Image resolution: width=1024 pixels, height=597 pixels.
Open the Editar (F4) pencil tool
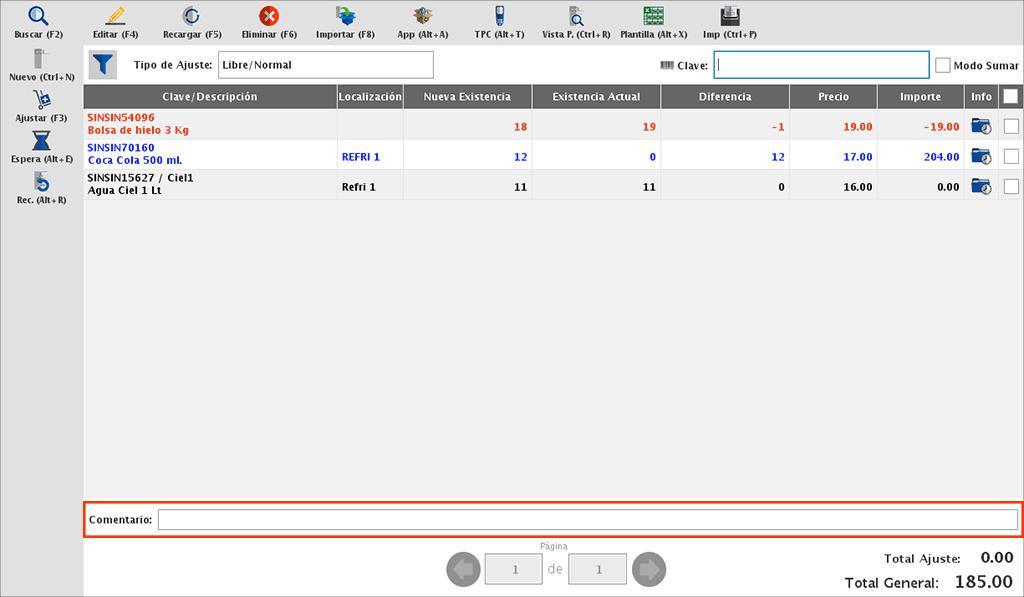pyautogui.click(x=115, y=17)
